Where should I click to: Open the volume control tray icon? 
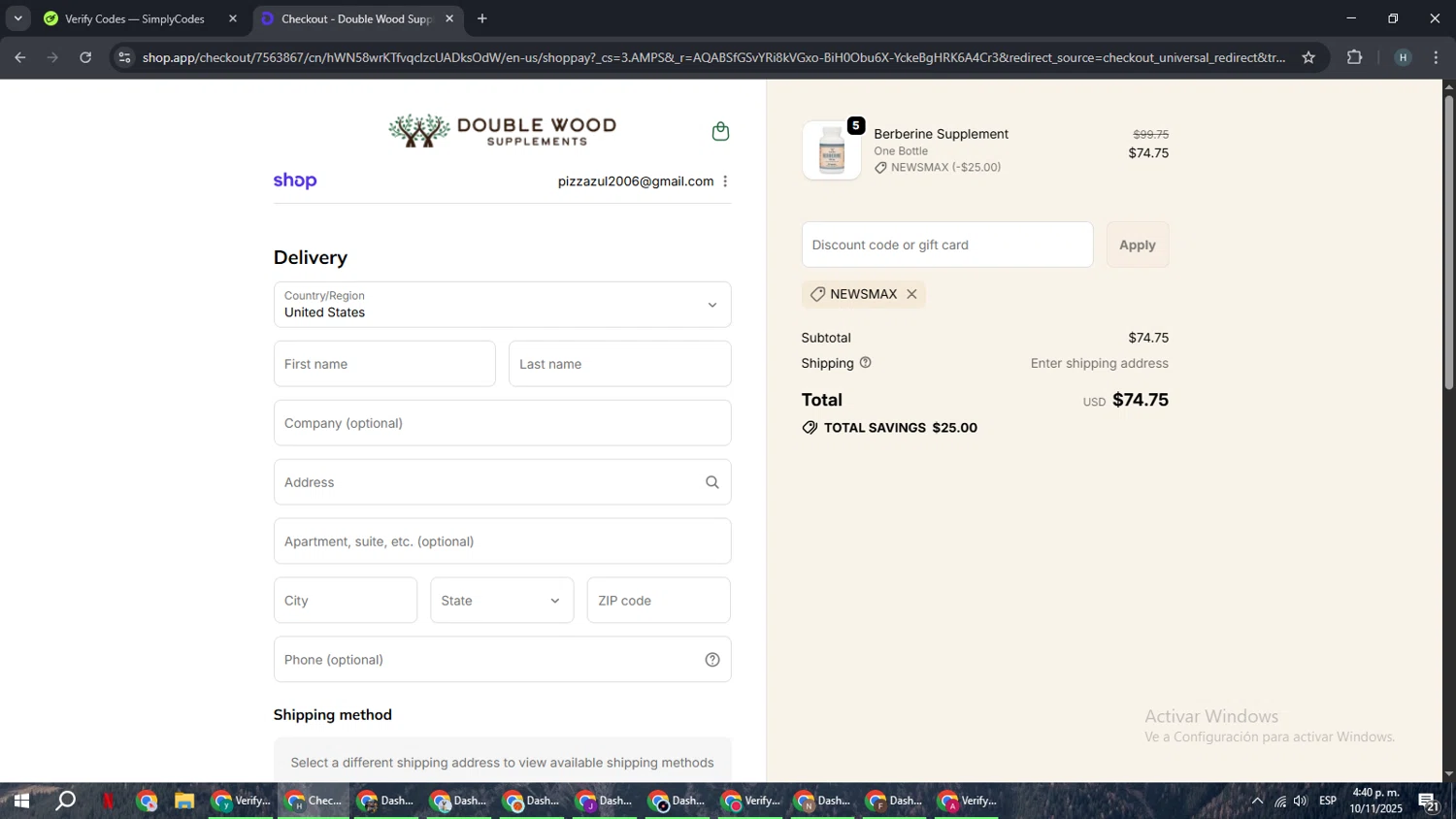(x=1301, y=801)
